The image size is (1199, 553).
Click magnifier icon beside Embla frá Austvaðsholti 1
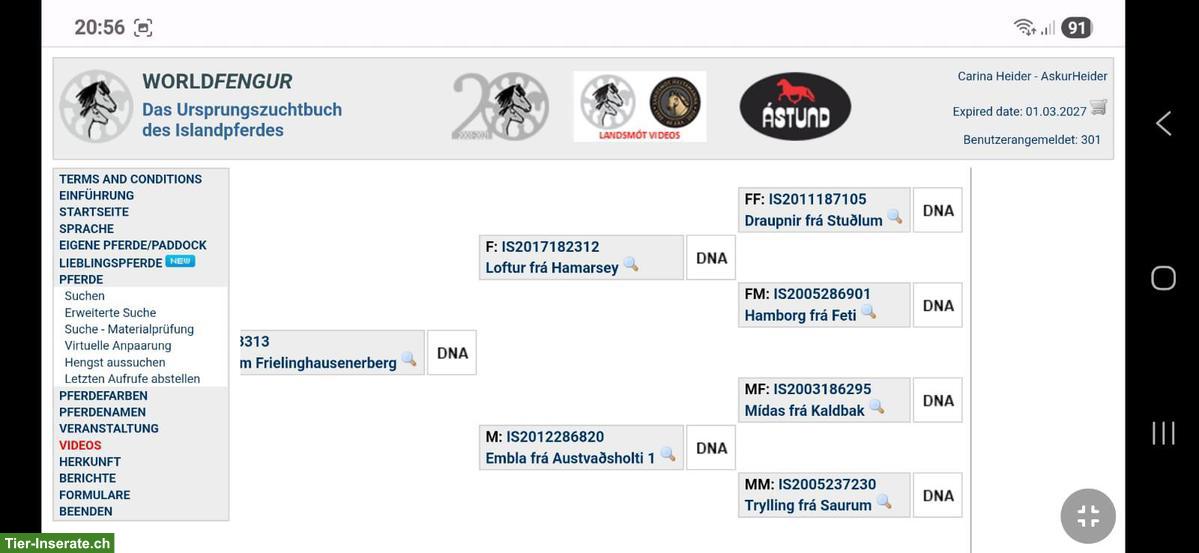point(667,454)
